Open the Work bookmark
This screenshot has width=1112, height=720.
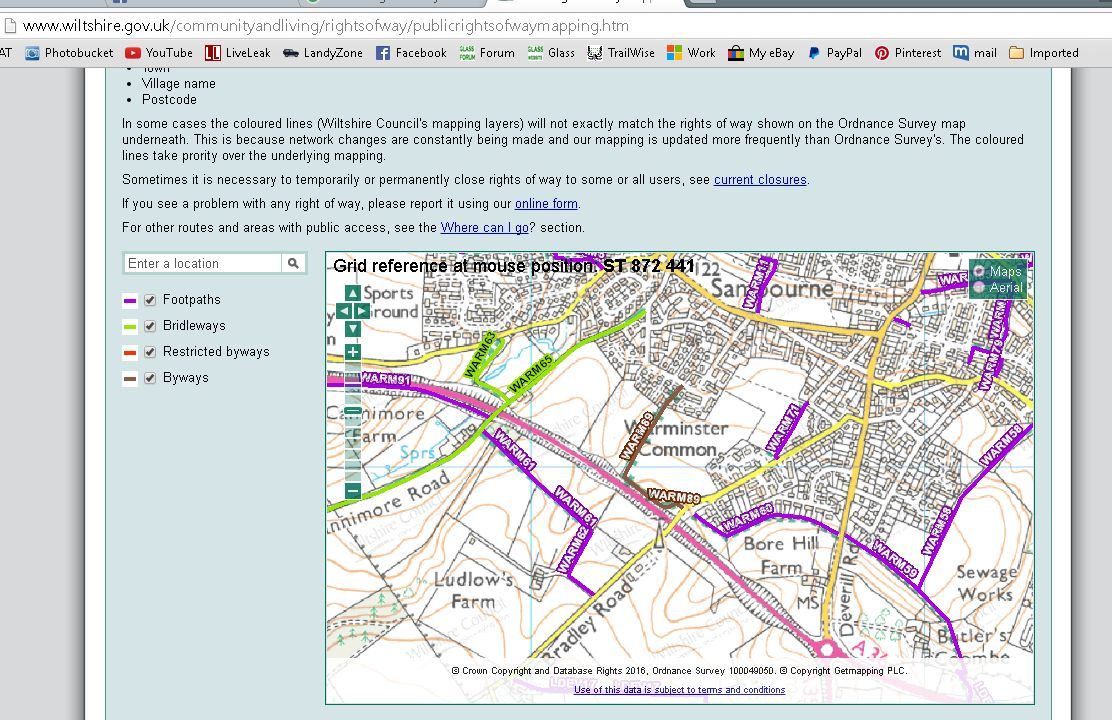point(691,52)
